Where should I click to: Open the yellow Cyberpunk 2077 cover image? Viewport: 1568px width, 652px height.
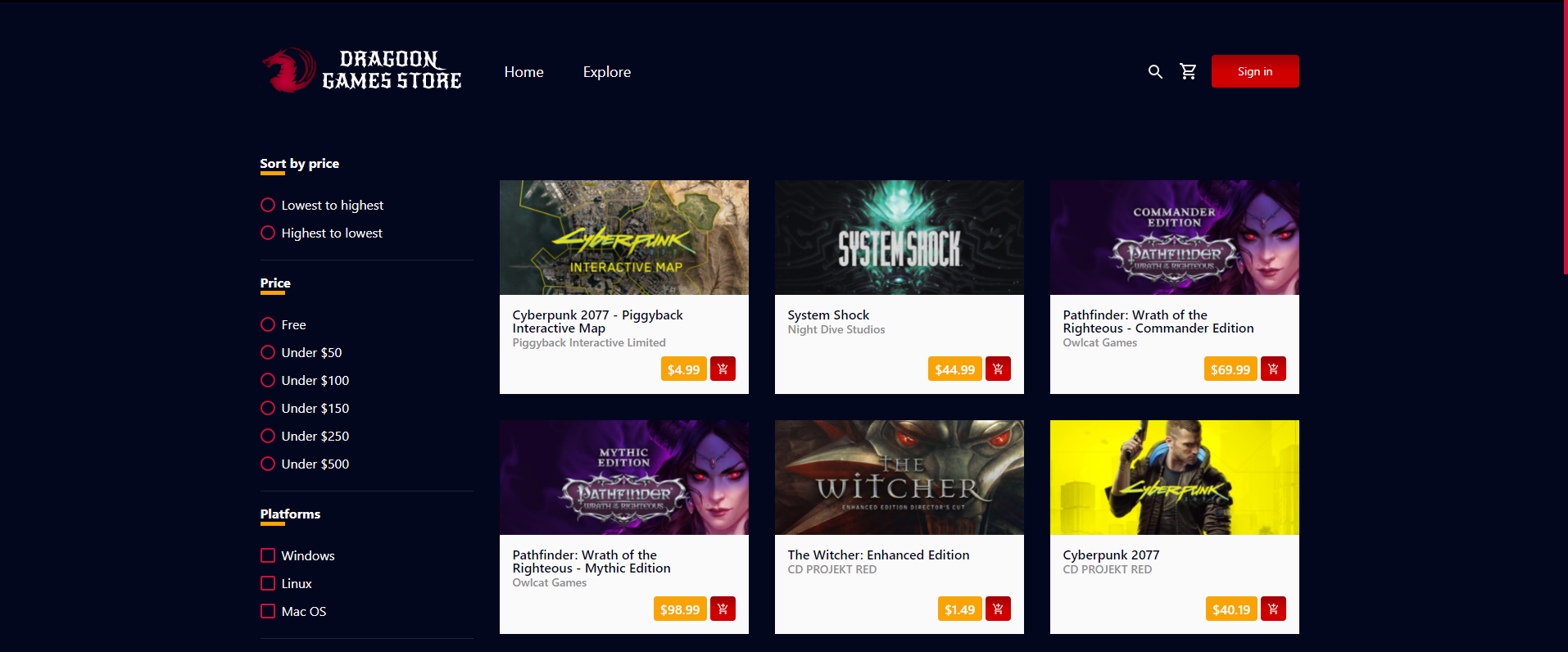(1175, 478)
